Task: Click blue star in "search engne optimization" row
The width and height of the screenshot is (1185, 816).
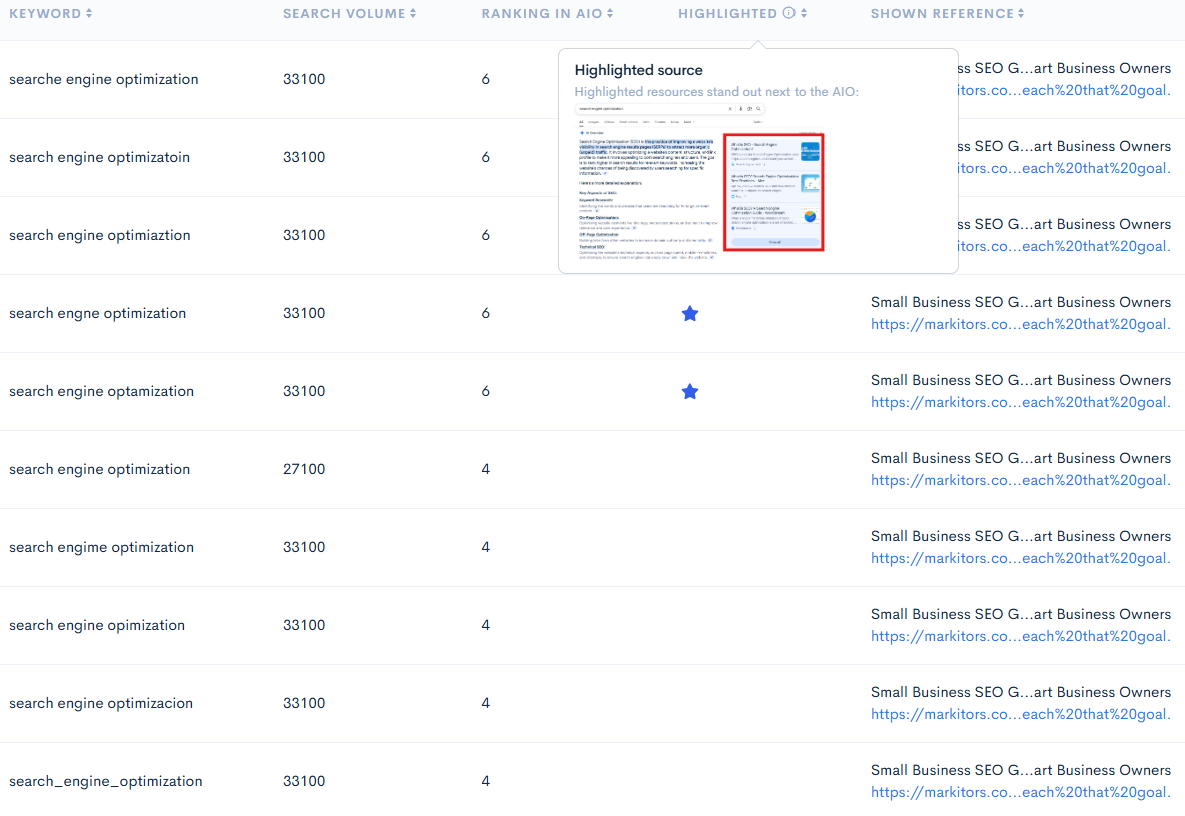Action: 690,313
